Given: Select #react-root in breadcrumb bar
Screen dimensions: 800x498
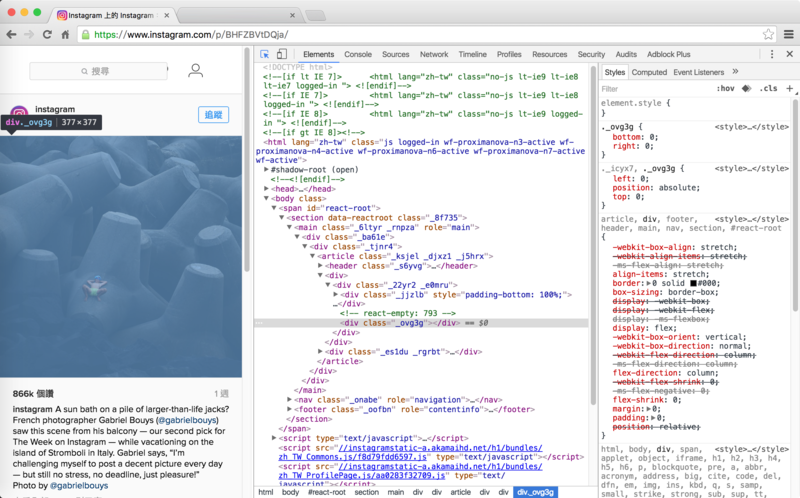Looking at the screenshot, I should (x=327, y=492).
